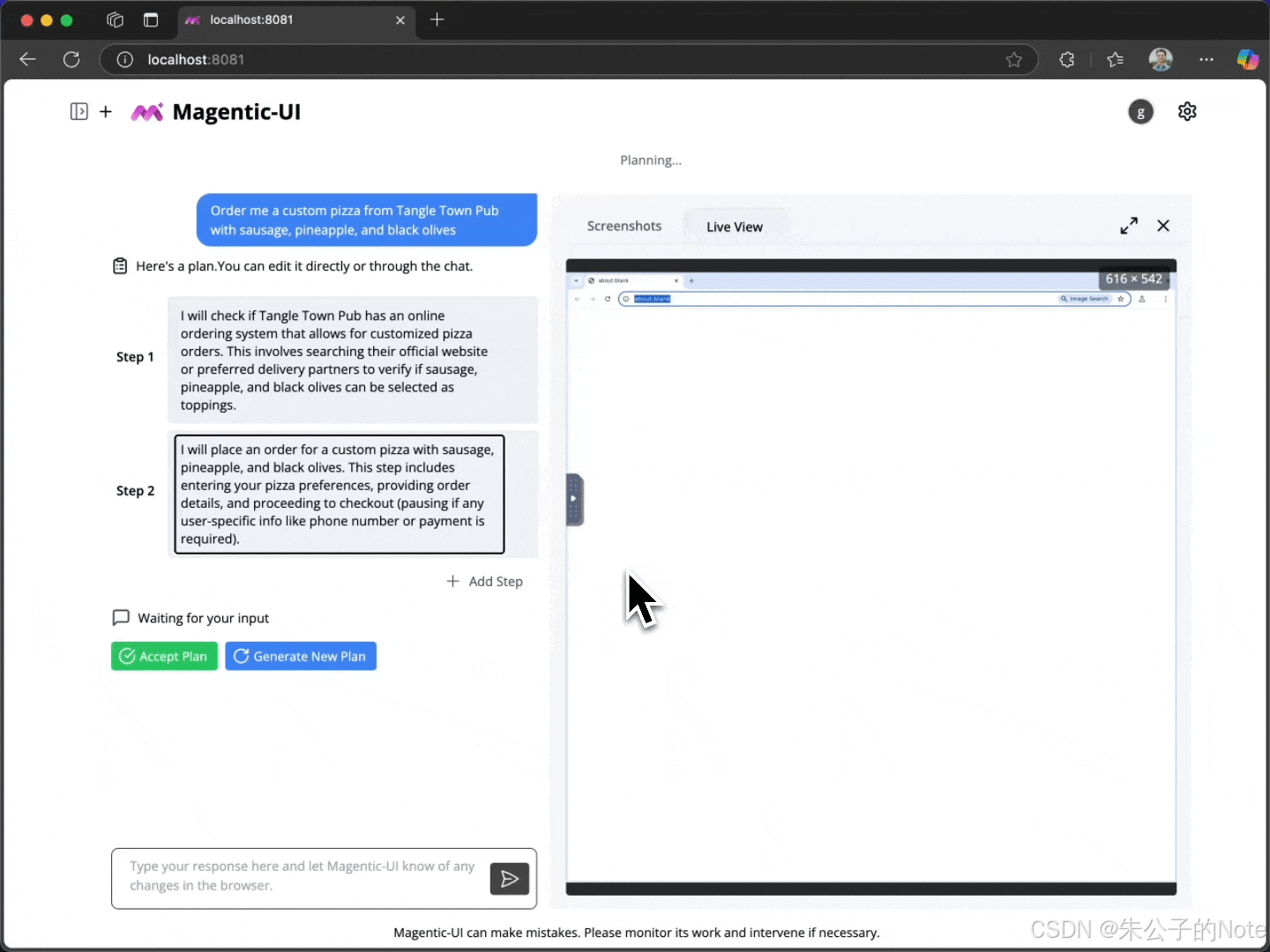Open the favorites list icon

pos(1116,60)
